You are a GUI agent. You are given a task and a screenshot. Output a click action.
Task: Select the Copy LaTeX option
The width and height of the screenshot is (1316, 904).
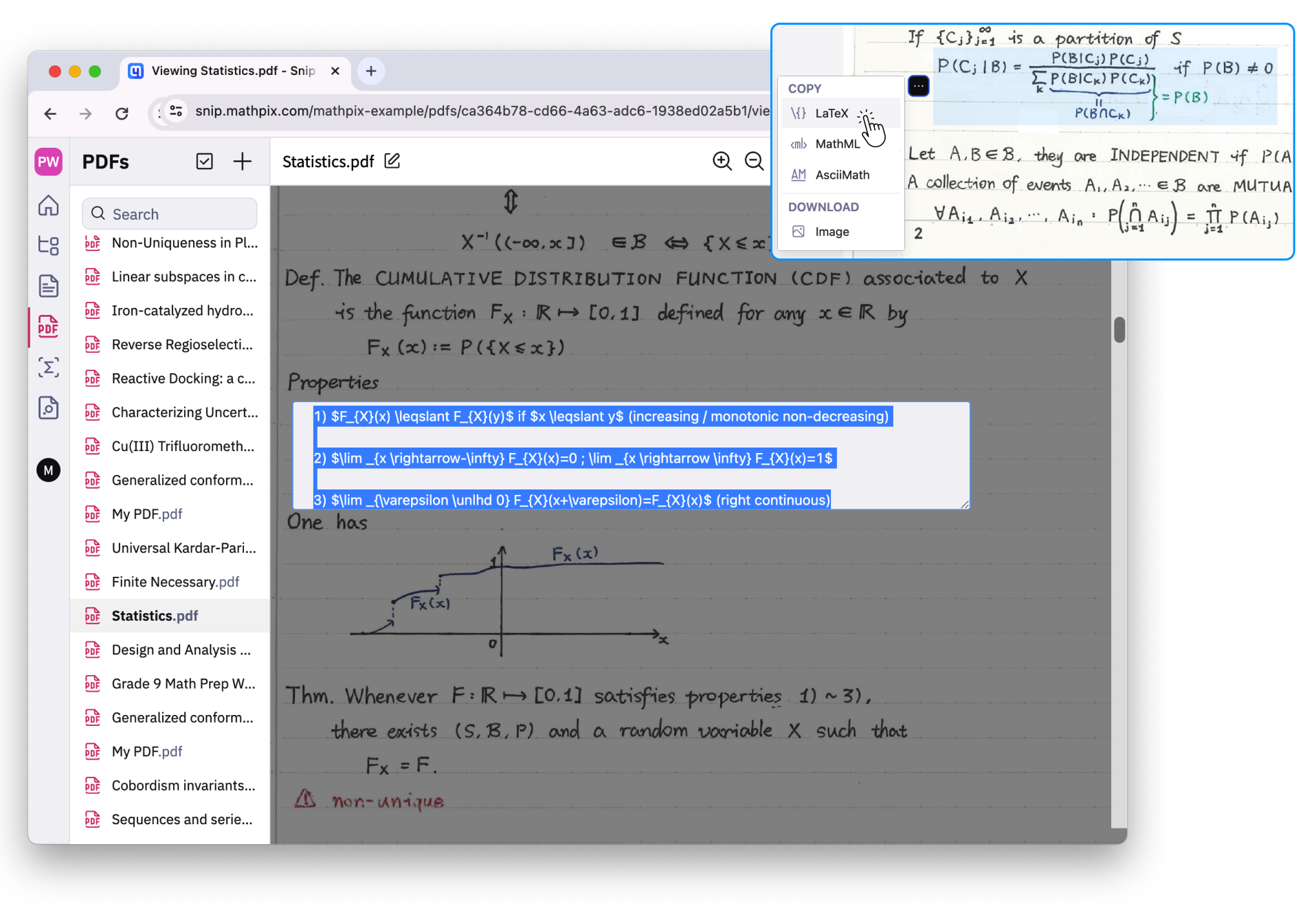click(x=831, y=113)
